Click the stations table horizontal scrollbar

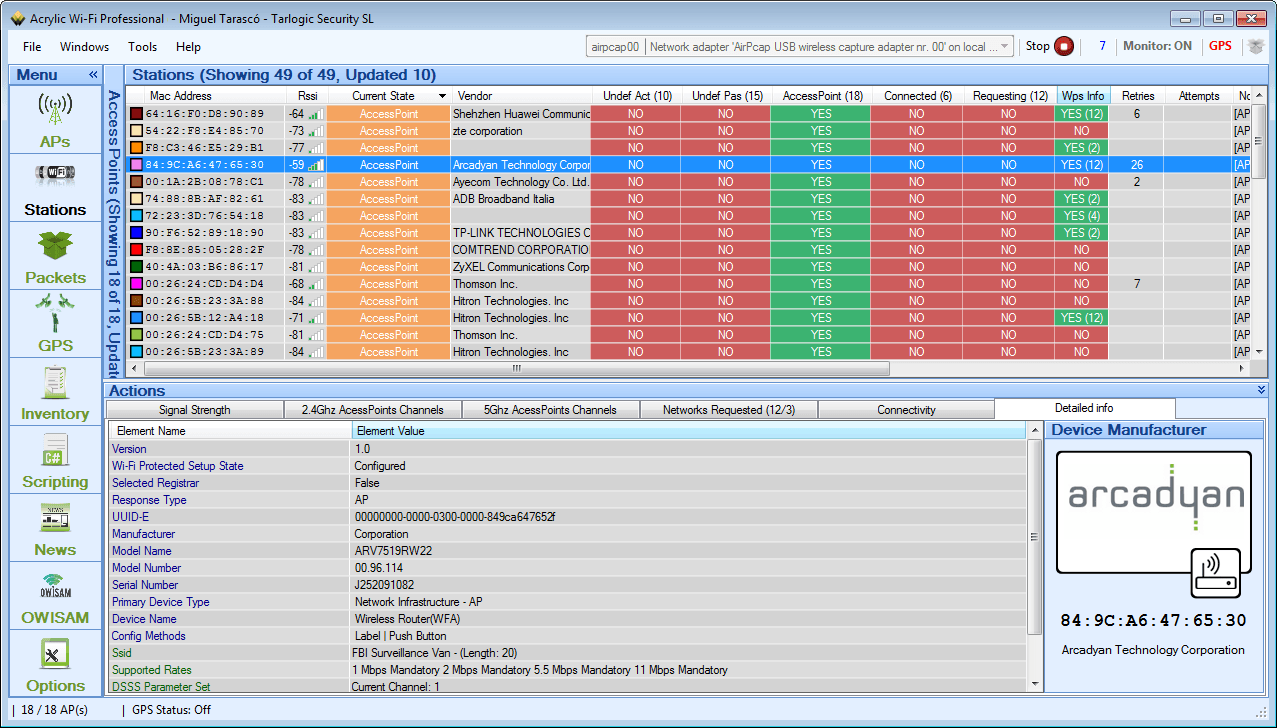(516, 368)
